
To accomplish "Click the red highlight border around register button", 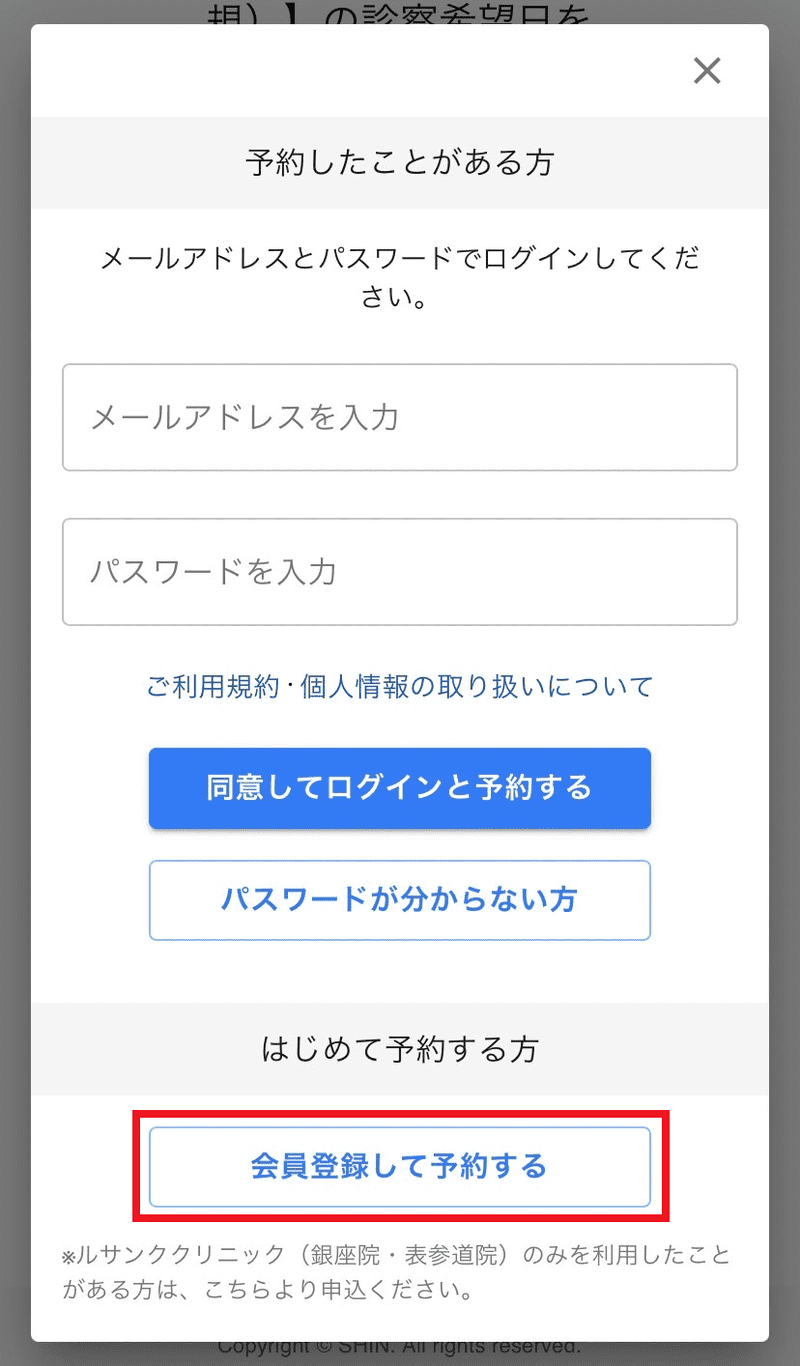I will tap(400, 1114).
